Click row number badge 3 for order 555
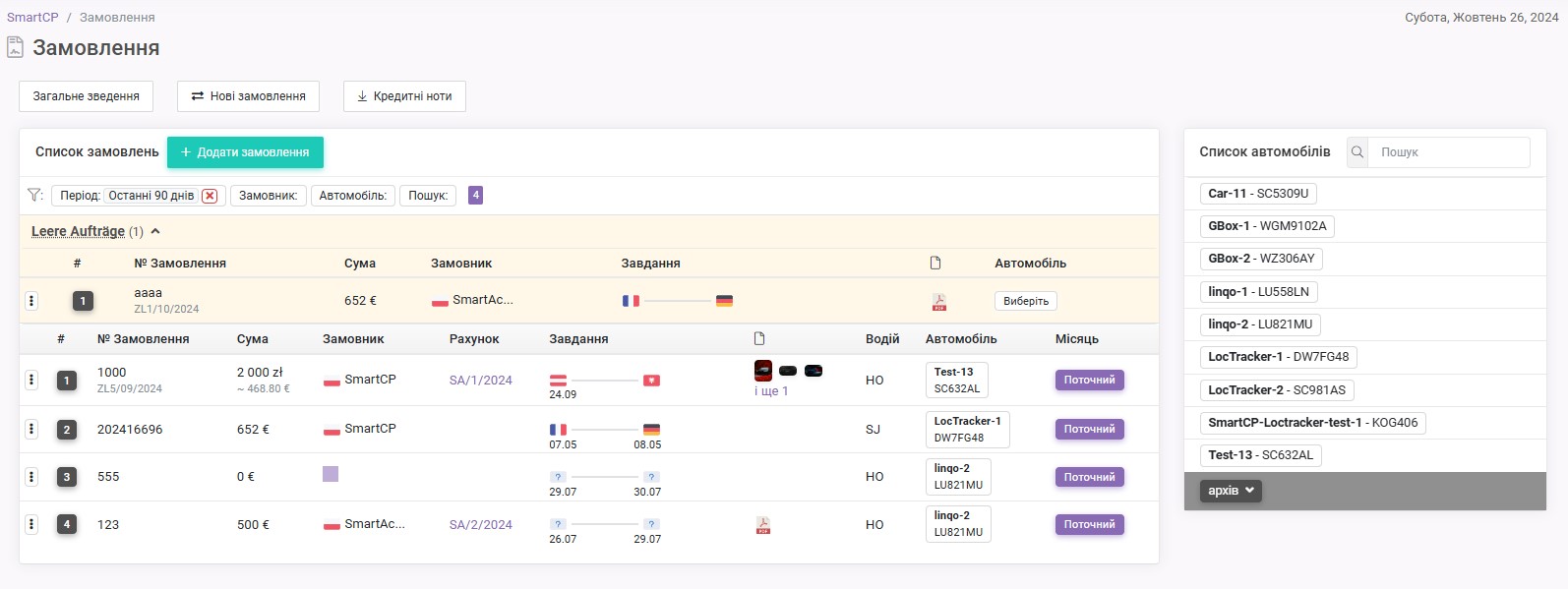The image size is (1568, 589). (67, 477)
